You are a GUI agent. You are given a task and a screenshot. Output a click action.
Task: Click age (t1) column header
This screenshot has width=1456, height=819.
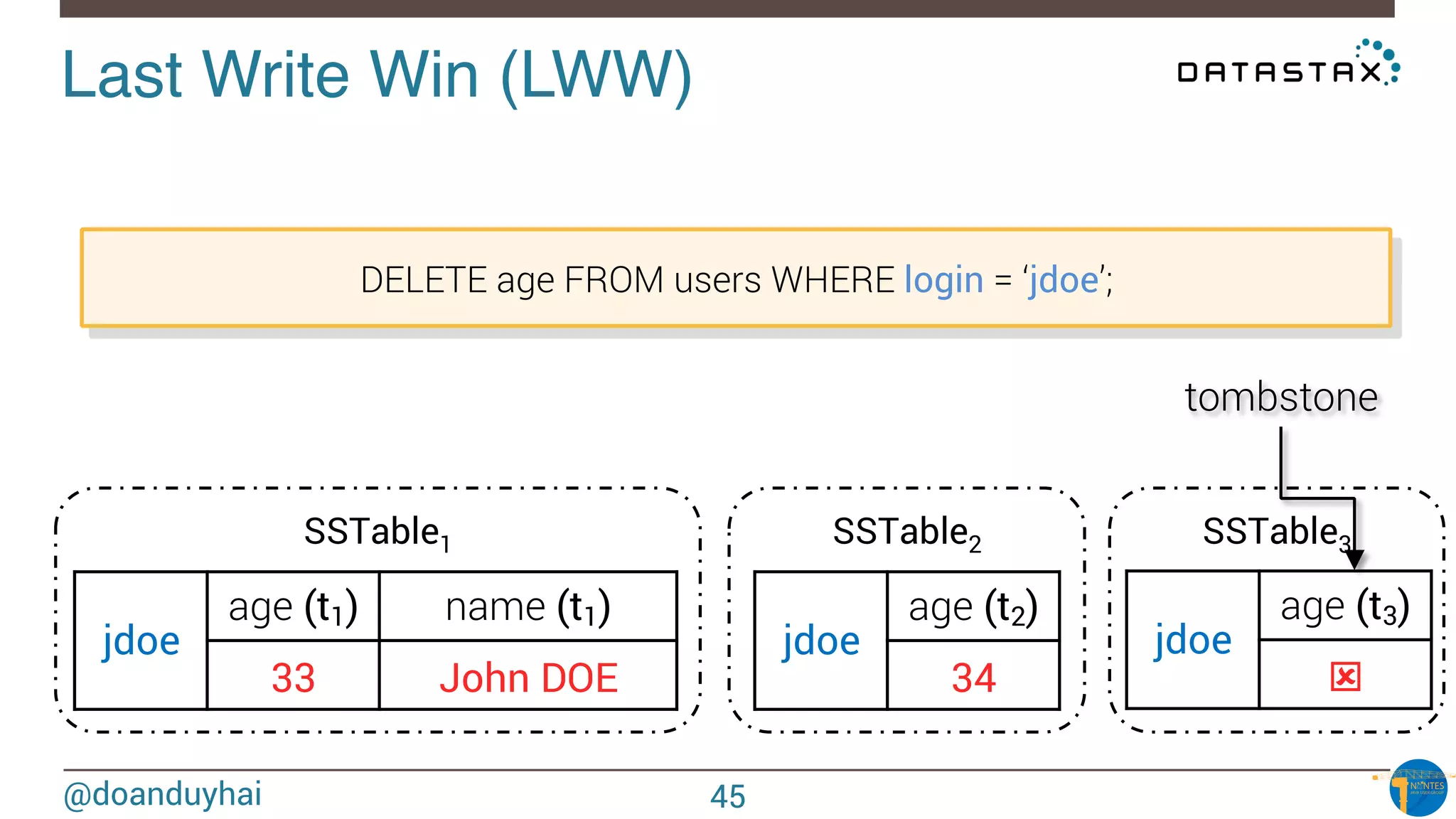tap(293, 606)
